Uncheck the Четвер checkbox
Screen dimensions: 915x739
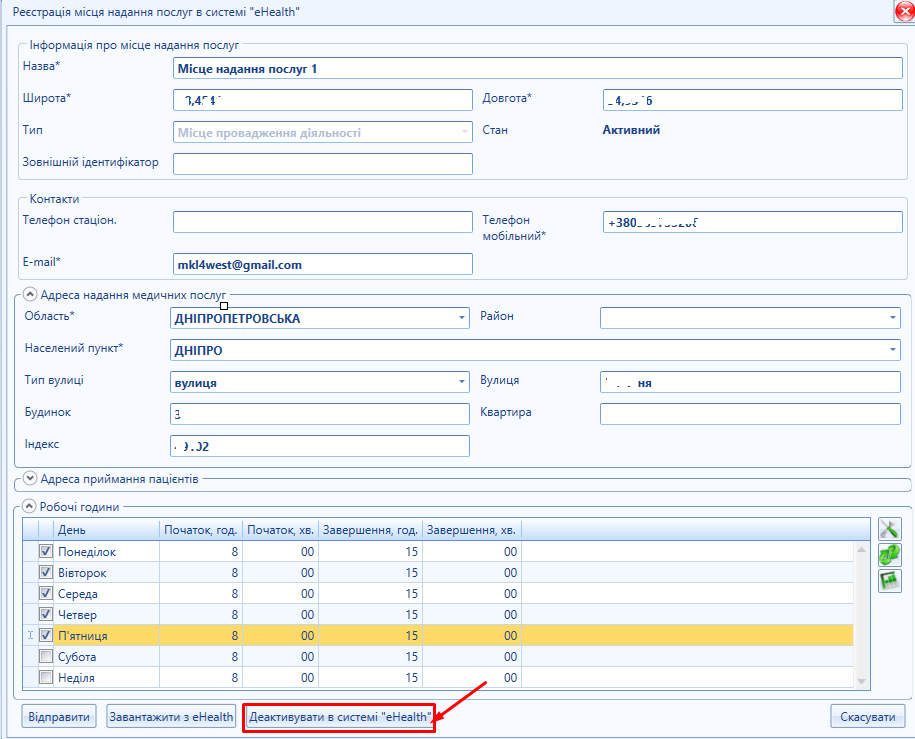46,614
